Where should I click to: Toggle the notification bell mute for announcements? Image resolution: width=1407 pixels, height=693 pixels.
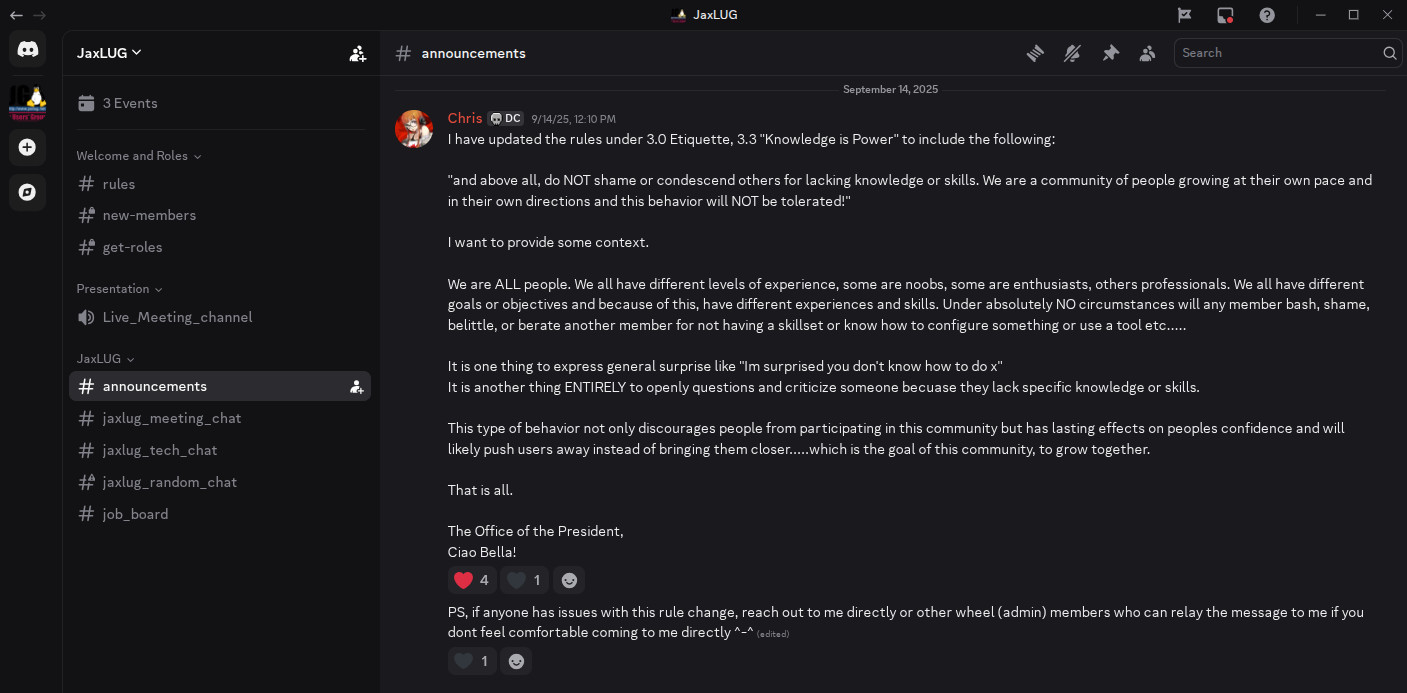click(x=1072, y=54)
